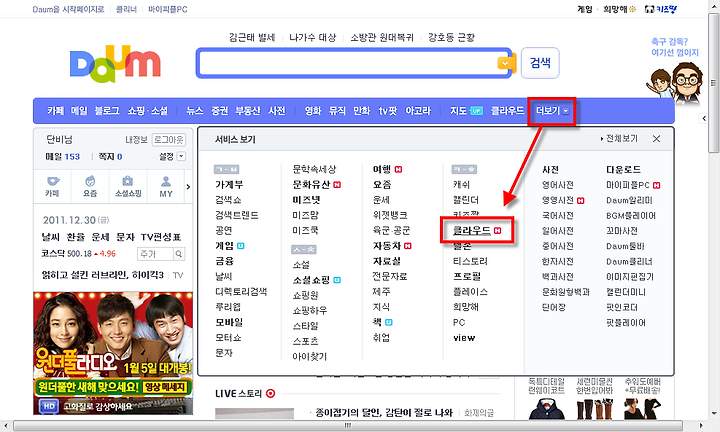The width and height of the screenshot is (720, 432).
Task: Click Daum을 시작페이지로 link at top
Action: pyautogui.click(x=68, y=9)
